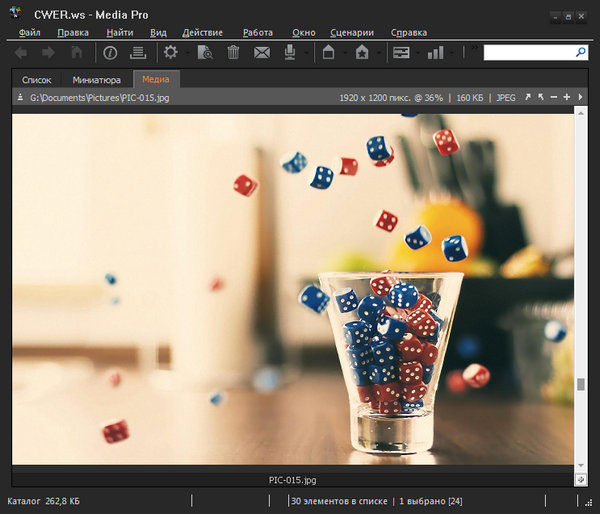Zoom in with the plus icon
Screen dimensions: 600x514
(x=567, y=97)
